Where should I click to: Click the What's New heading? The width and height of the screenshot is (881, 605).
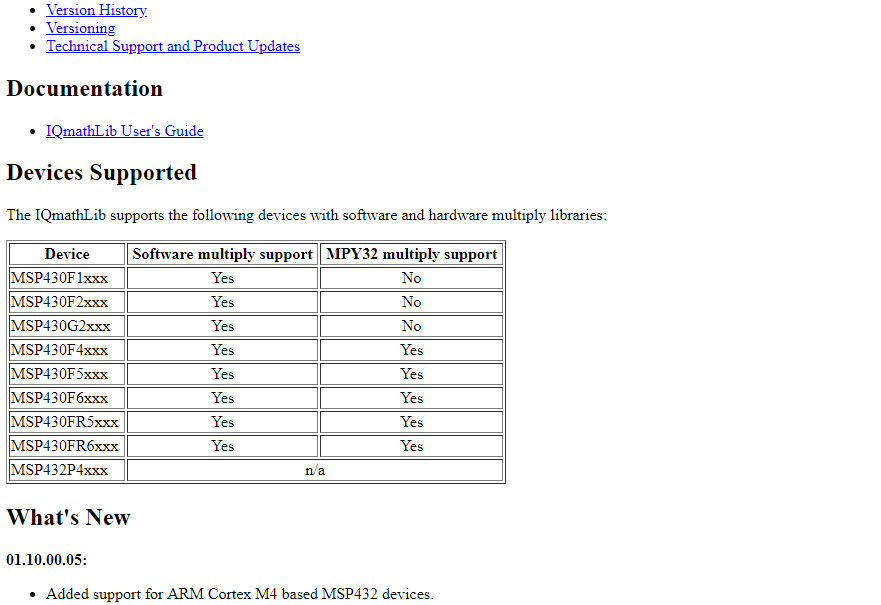69,517
